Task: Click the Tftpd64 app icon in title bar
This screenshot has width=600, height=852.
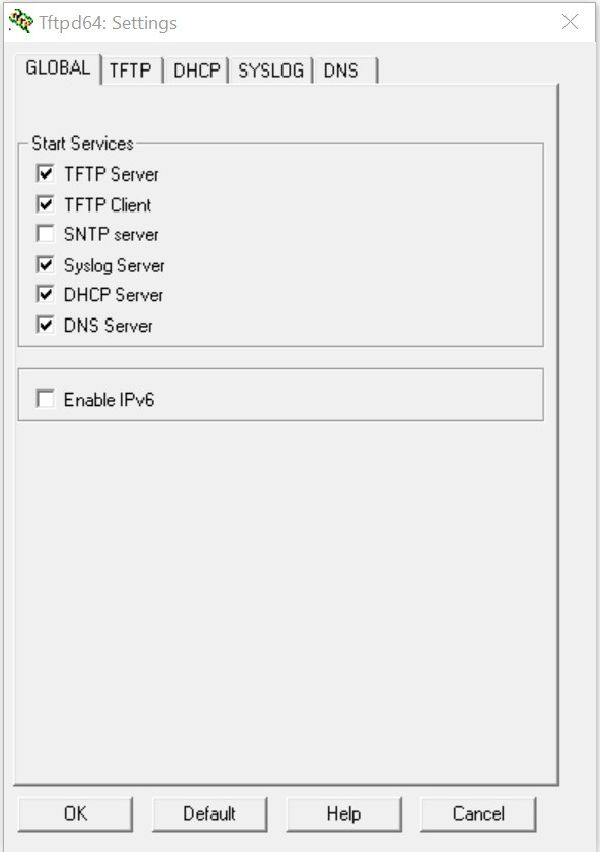Action: [x=21, y=22]
